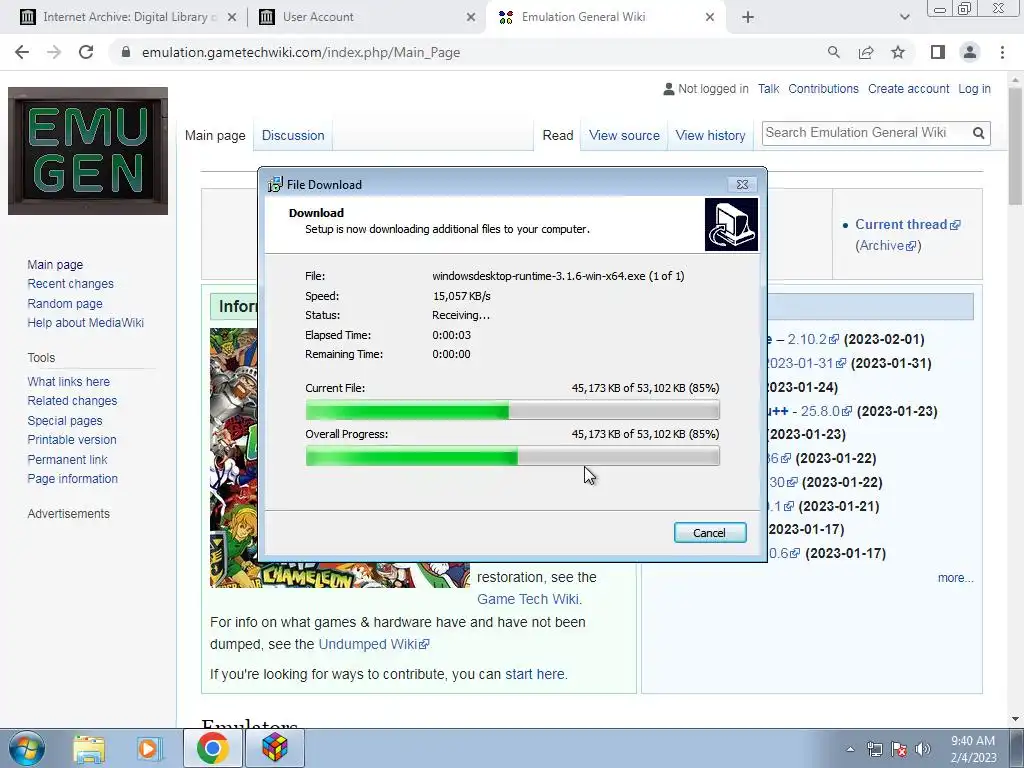Open the Permanent link
Image resolution: width=1024 pixels, height=768 pixels.
pos(67,459)
